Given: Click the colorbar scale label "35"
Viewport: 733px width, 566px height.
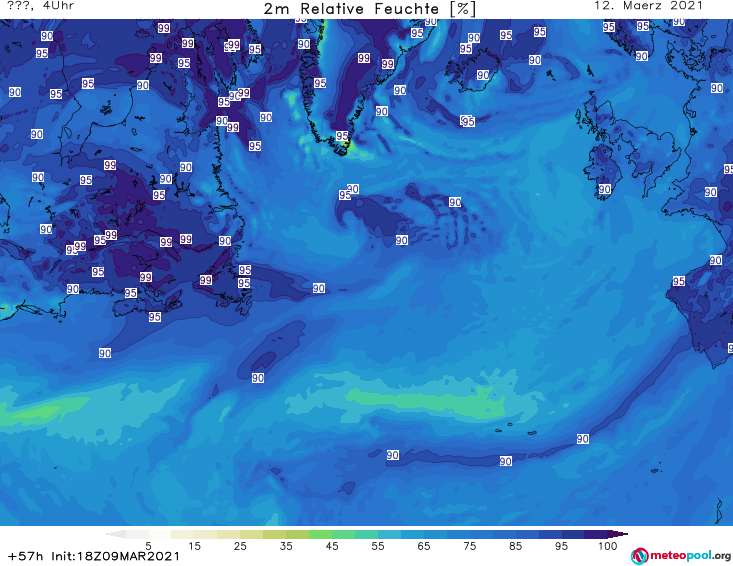Looking at the screenshot, I should pos(286,546).
